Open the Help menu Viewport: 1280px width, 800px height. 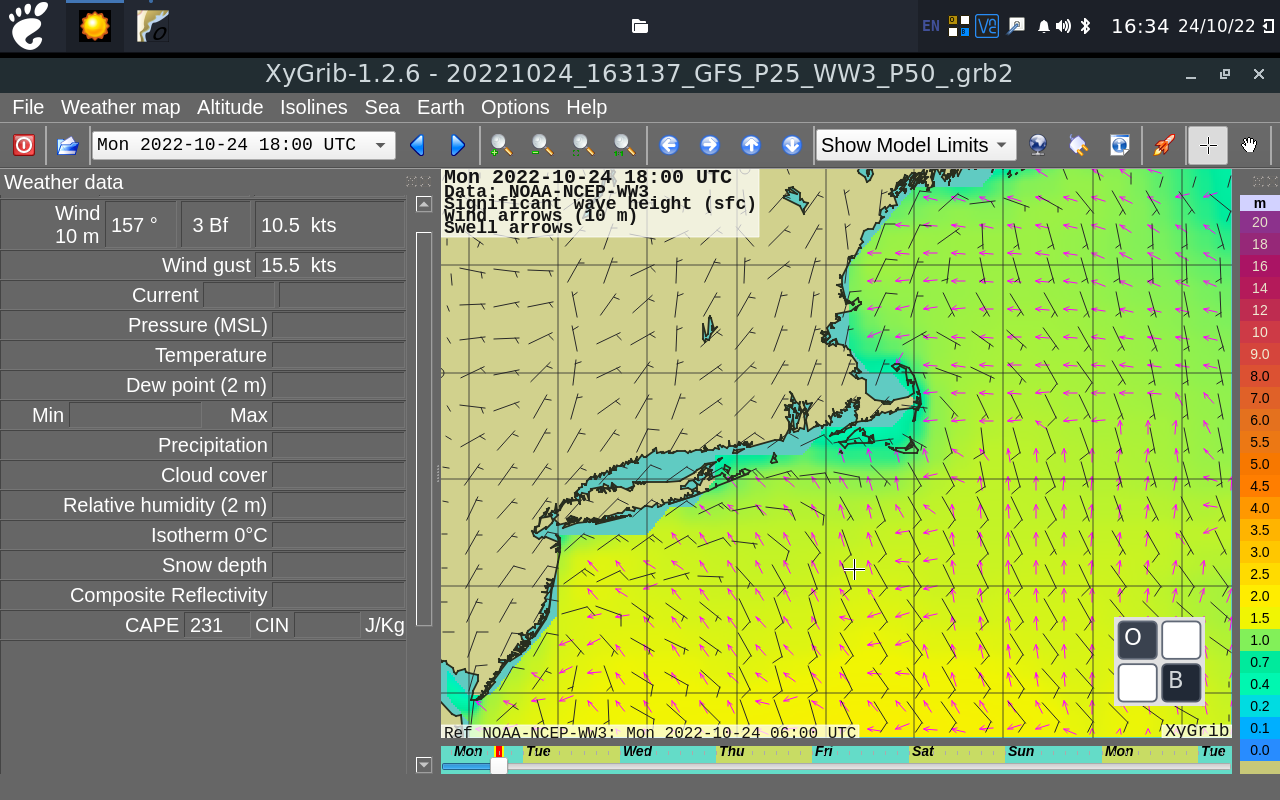[x=587, y=107]
